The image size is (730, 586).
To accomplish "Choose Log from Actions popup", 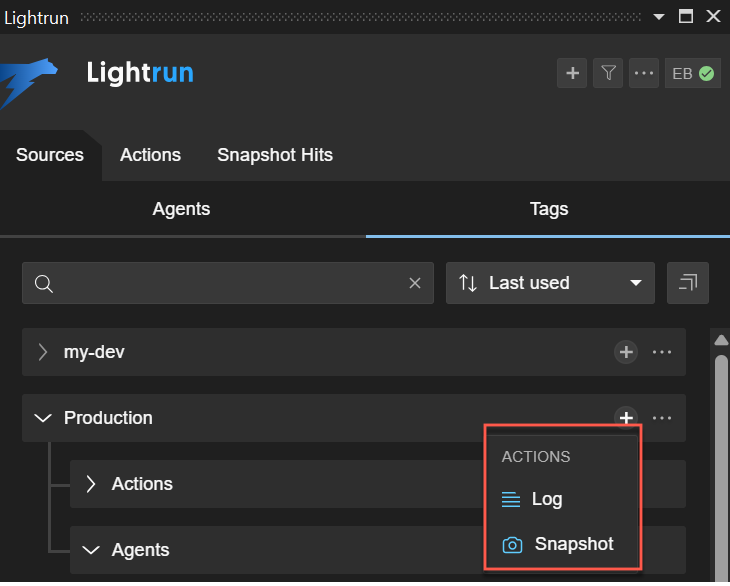I will 546,499.
